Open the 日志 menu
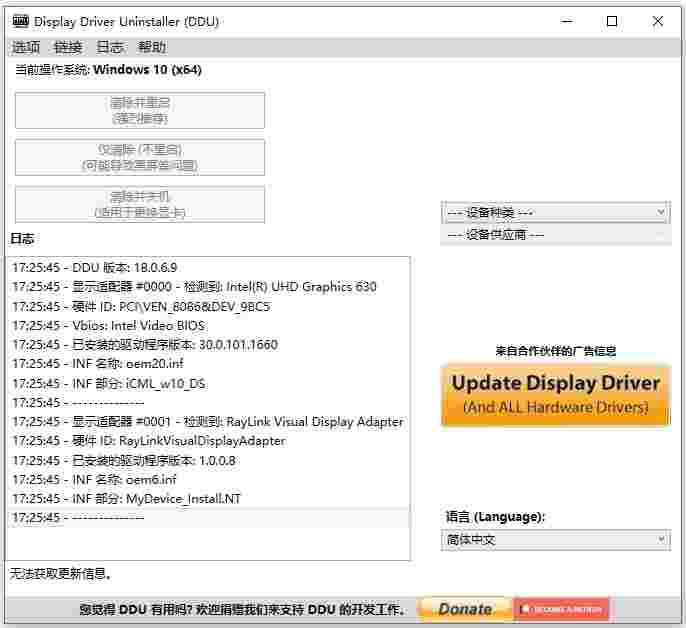 click(110, 47)
